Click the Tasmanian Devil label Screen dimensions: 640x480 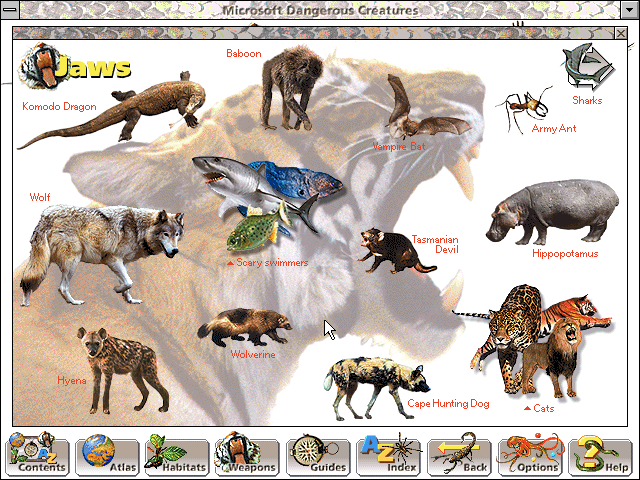435,244
